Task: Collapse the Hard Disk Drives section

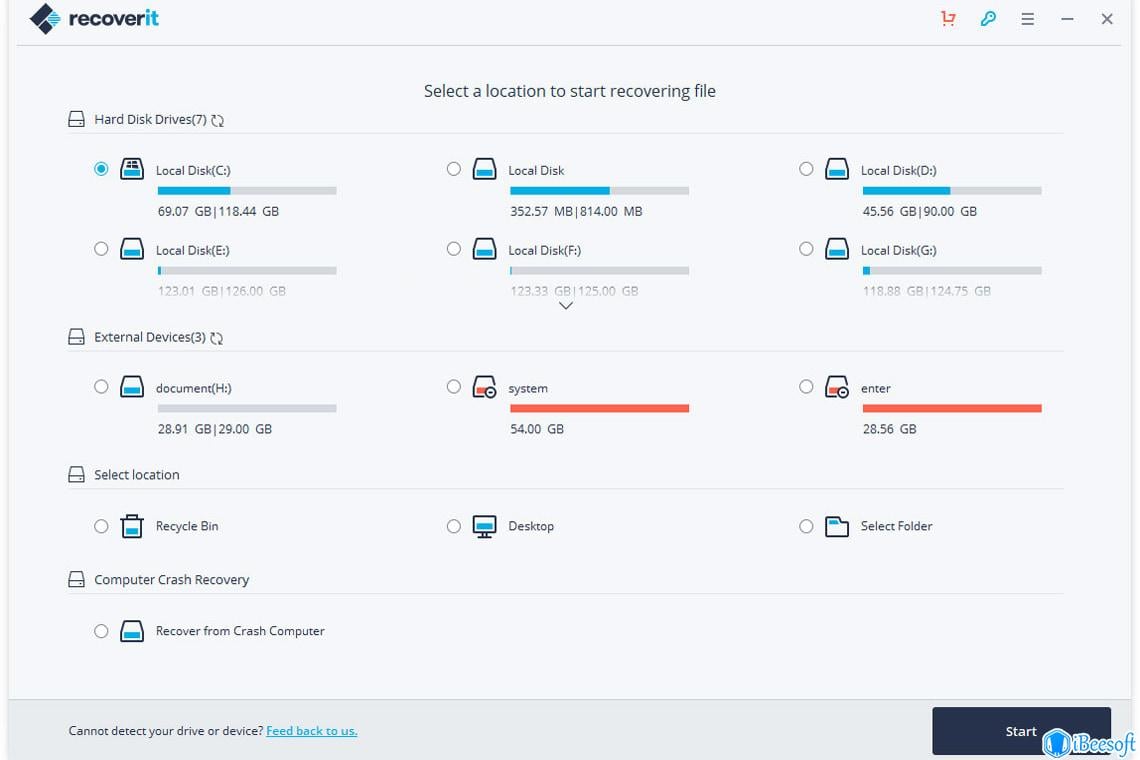Action: [77, 120]
